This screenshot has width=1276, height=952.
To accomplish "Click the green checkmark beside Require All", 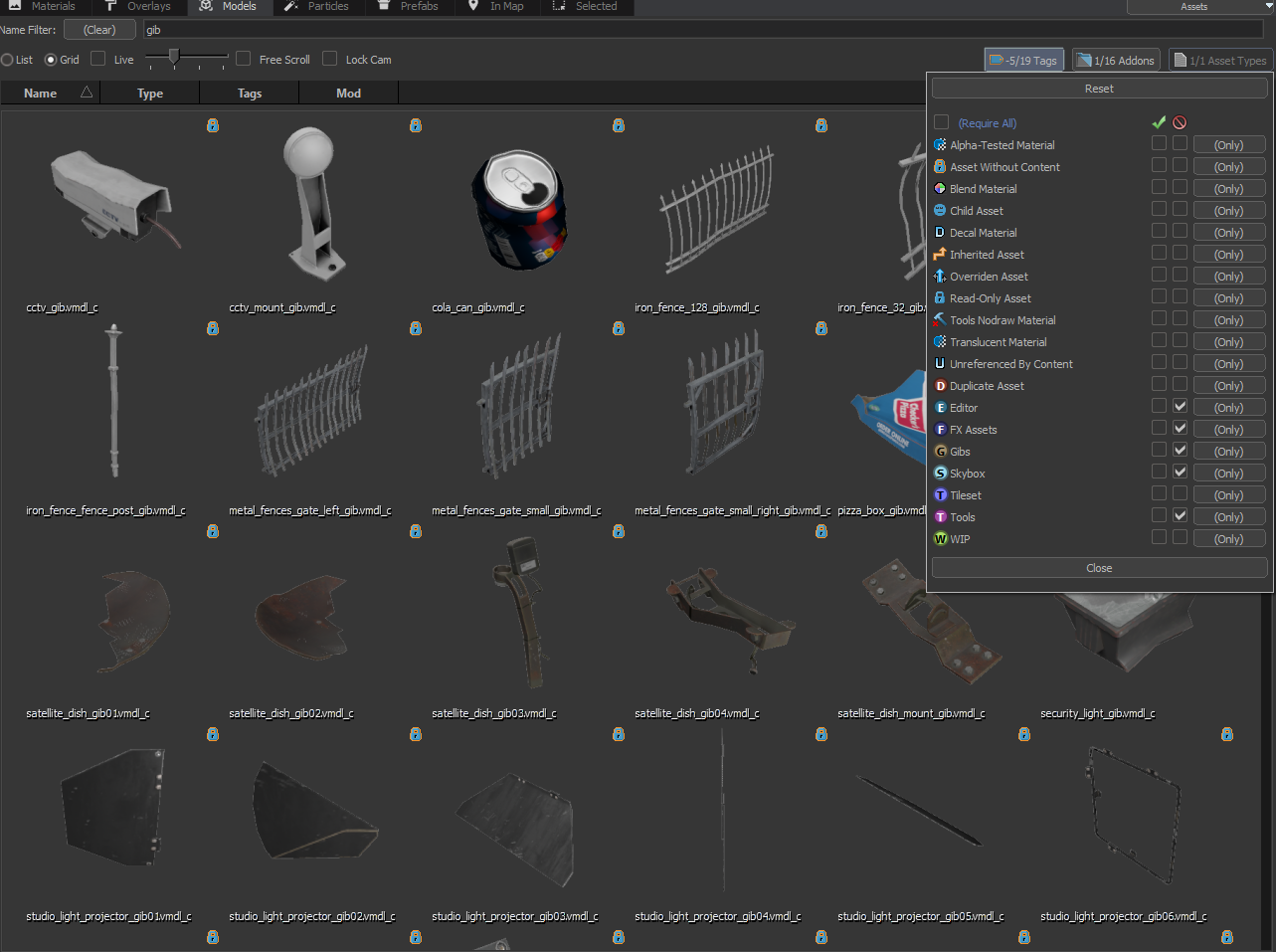I will click(1158, 121).
